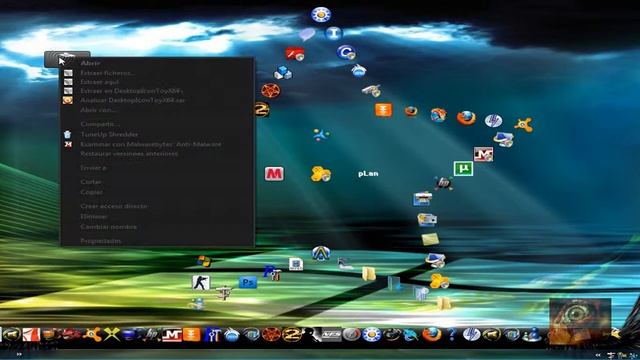Image resolution: width=640 pixels, height=360 pixels.
Task: Open the blue cubes desktop icon
Action: pyautogui.click(x=282, y=73)
